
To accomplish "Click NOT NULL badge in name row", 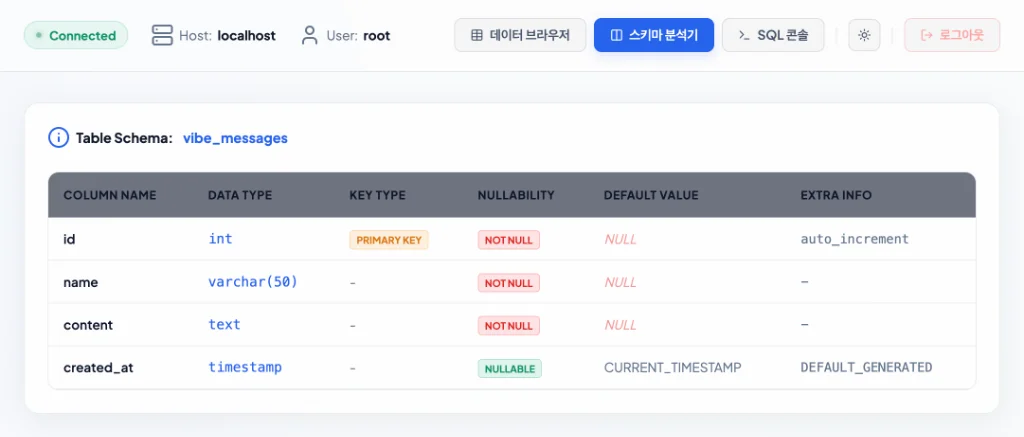I will click(x=509, y=283).
